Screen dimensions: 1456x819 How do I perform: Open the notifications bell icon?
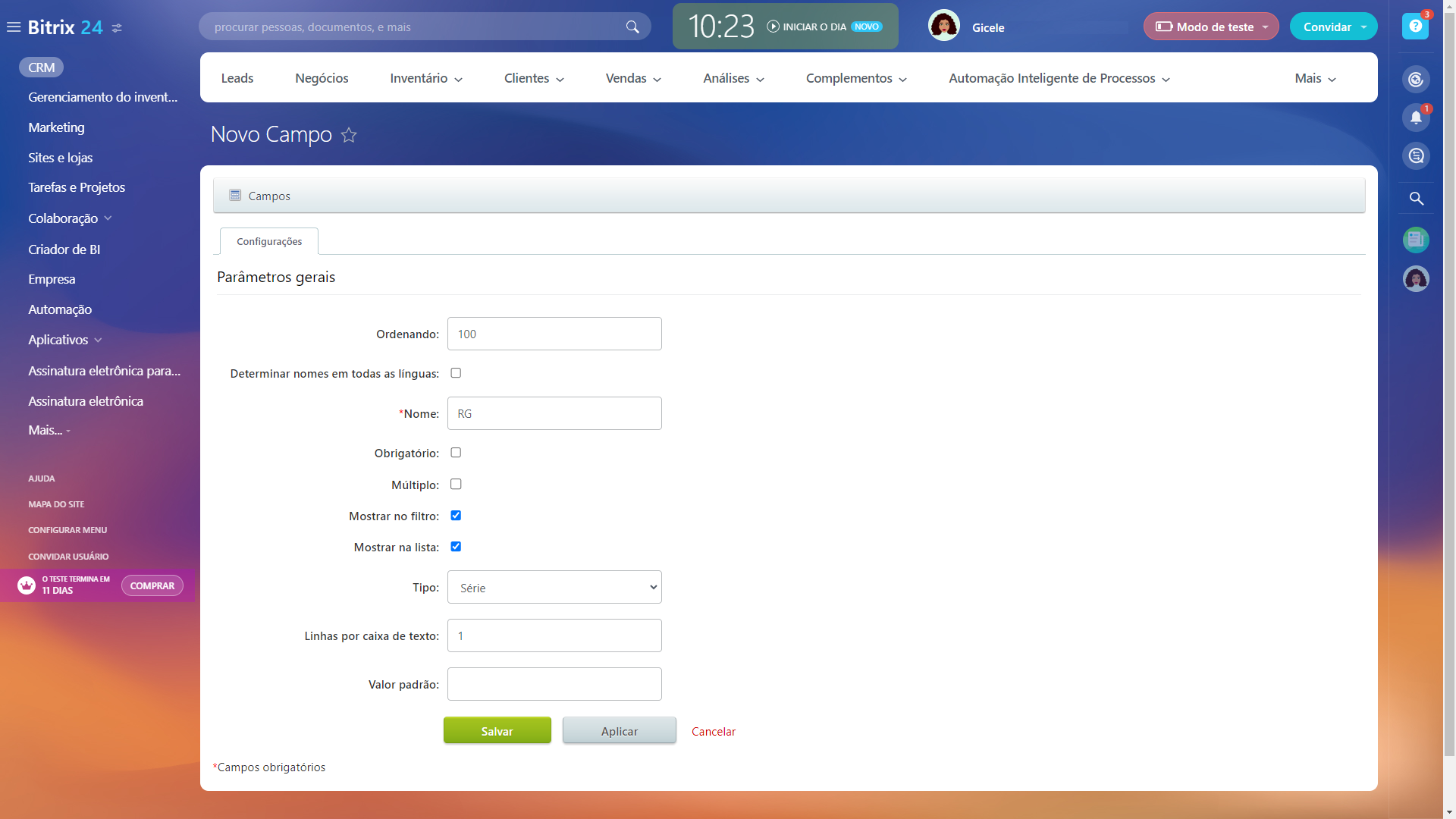click(x=1415, y=118)
